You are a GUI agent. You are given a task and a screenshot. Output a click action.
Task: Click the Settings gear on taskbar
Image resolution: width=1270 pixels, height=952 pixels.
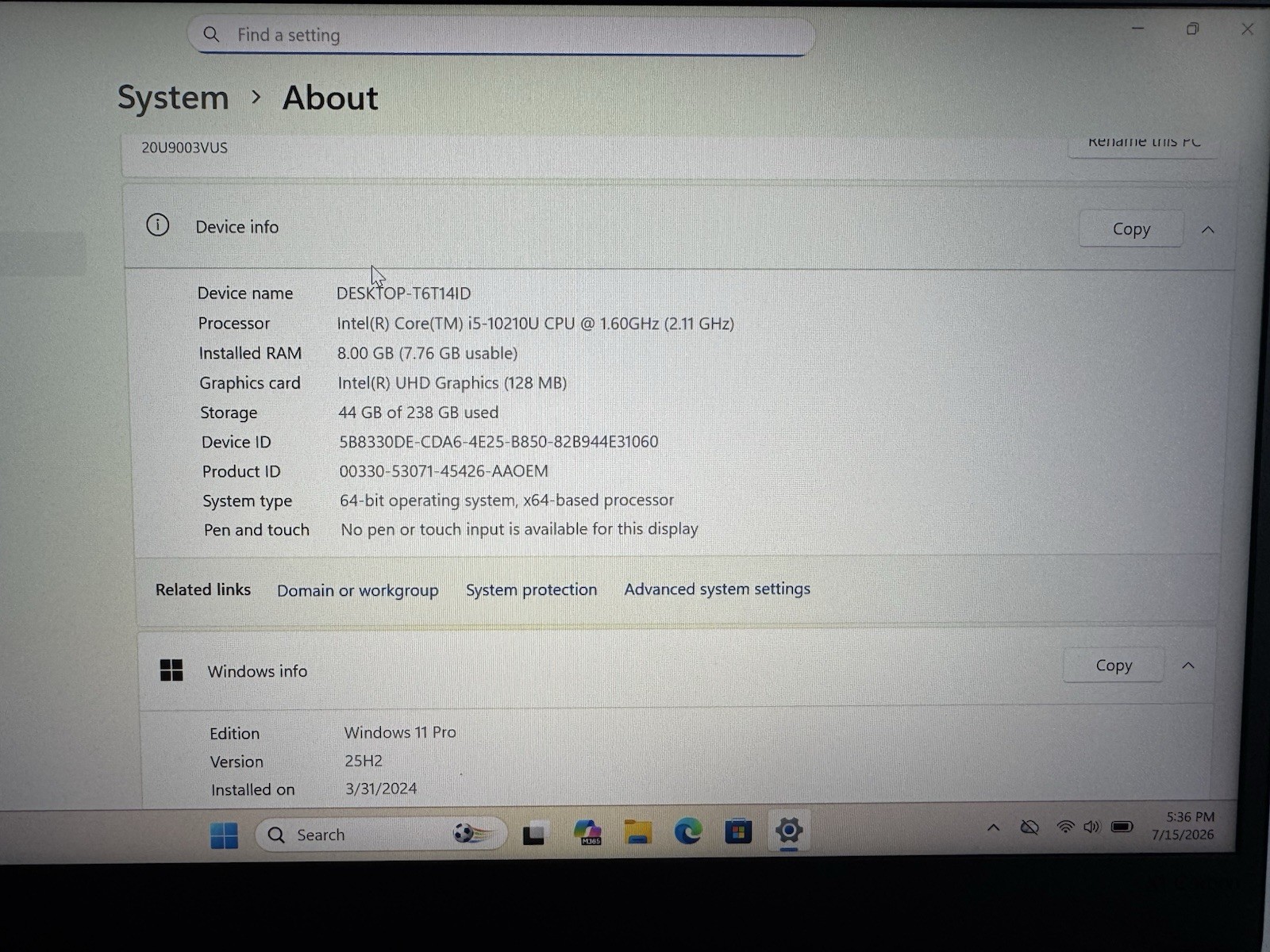pos(788,830)
